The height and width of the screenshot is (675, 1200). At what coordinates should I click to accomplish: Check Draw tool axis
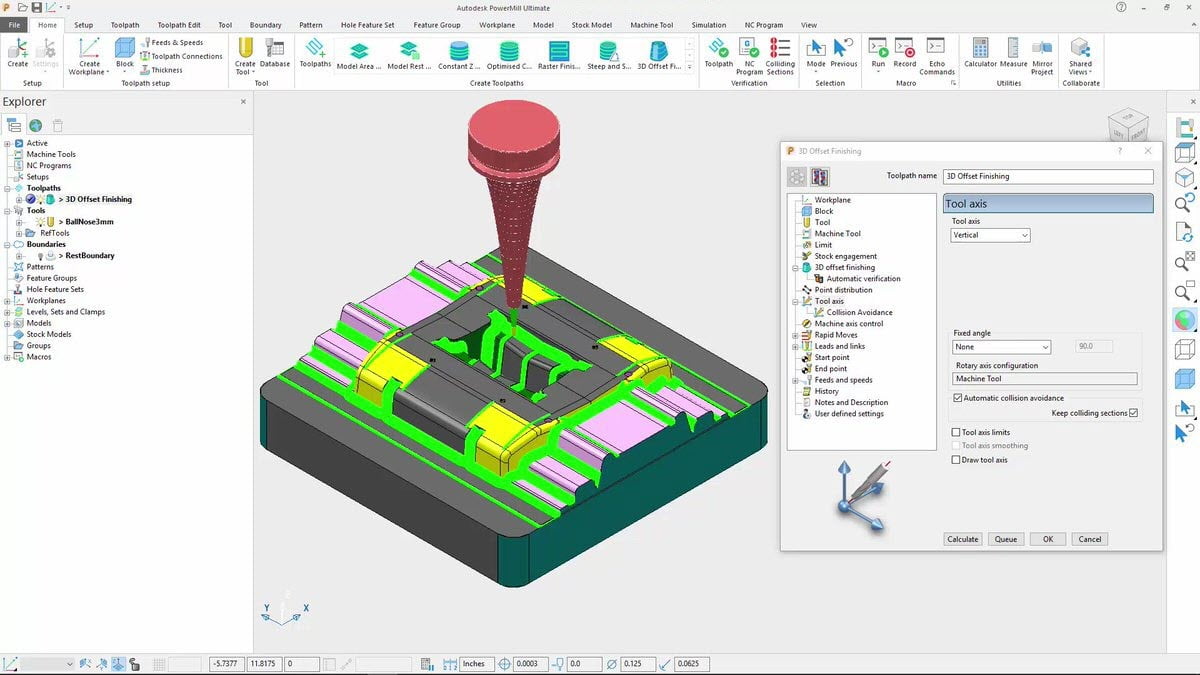956,460
